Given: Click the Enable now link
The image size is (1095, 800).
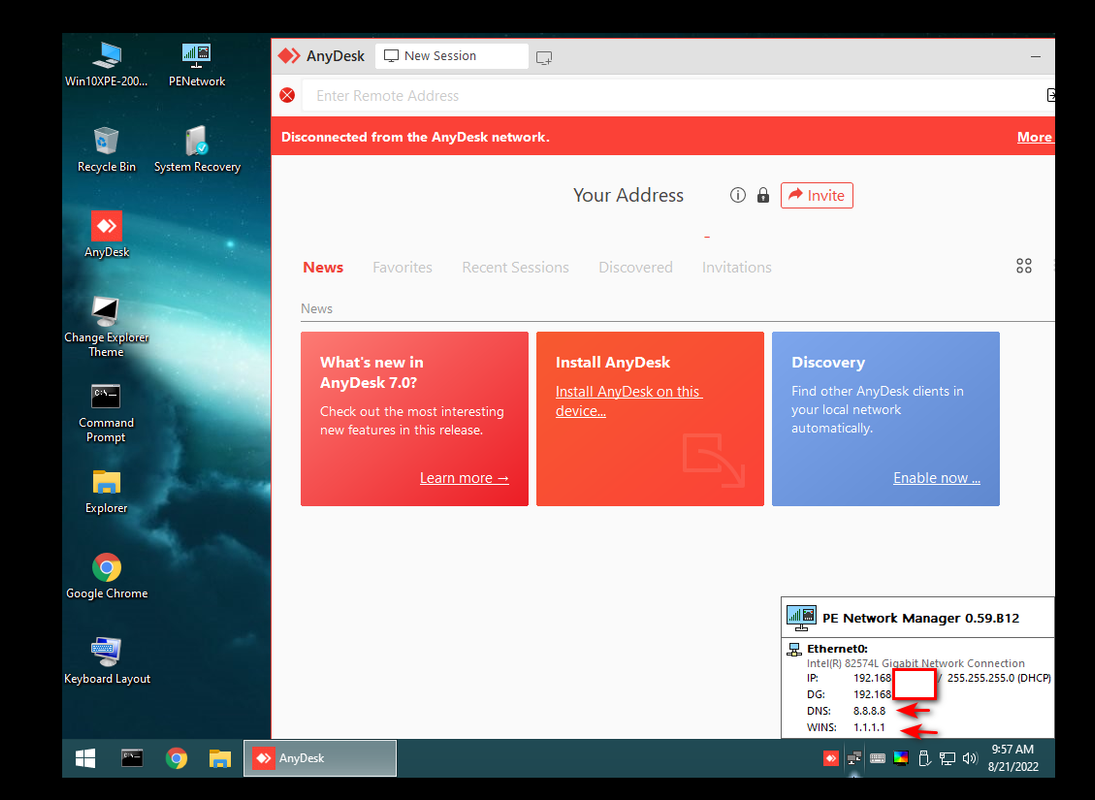Looking at the screenshot, I should (x=936, y=478).
